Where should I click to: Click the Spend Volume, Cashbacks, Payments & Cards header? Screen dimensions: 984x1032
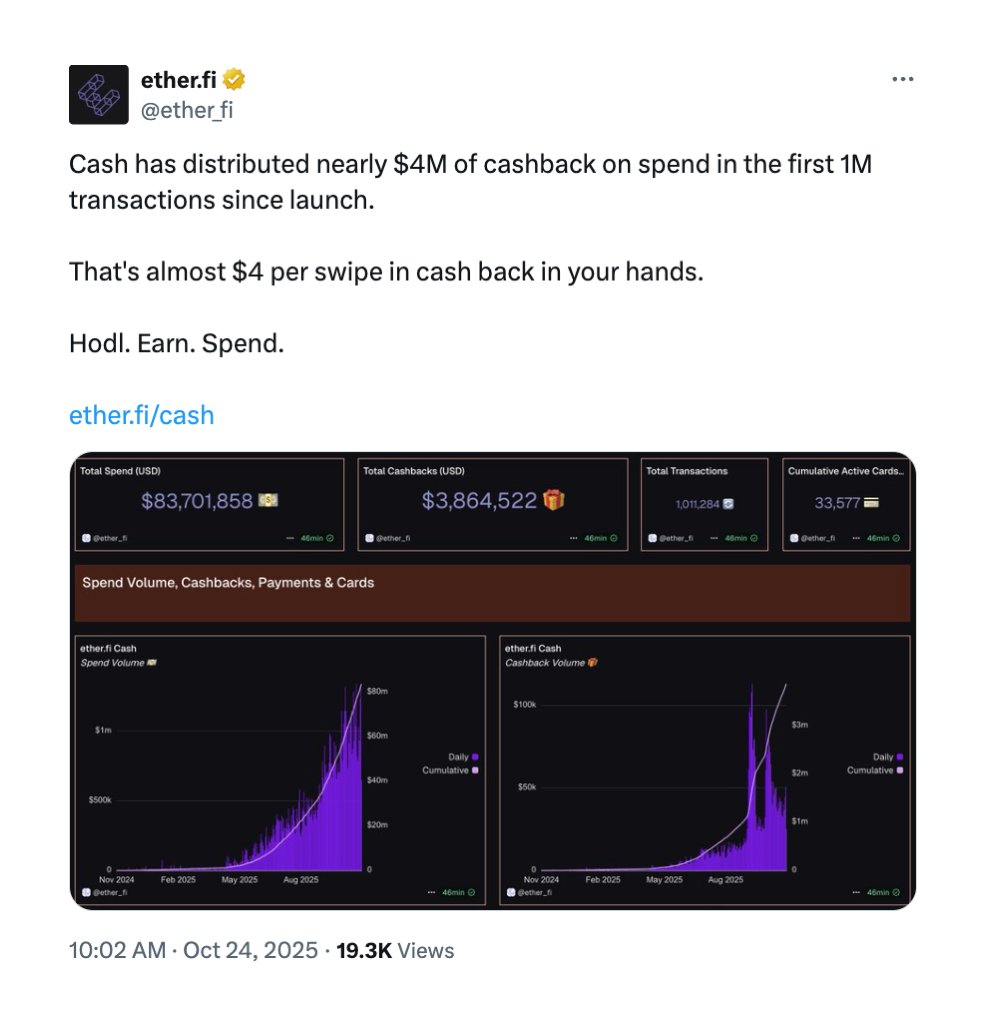click(x=228, y=583)
